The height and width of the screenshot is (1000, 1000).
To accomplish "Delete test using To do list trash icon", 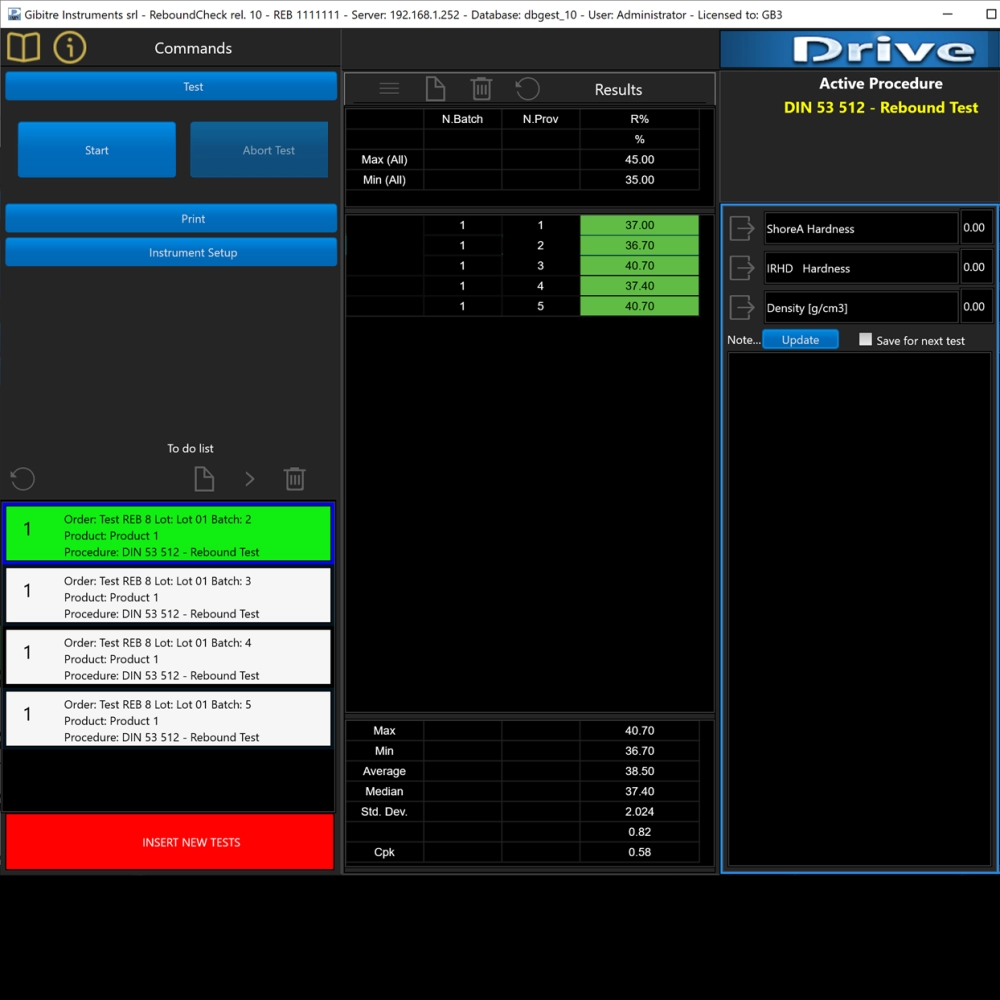I will (x=294, y=479).
